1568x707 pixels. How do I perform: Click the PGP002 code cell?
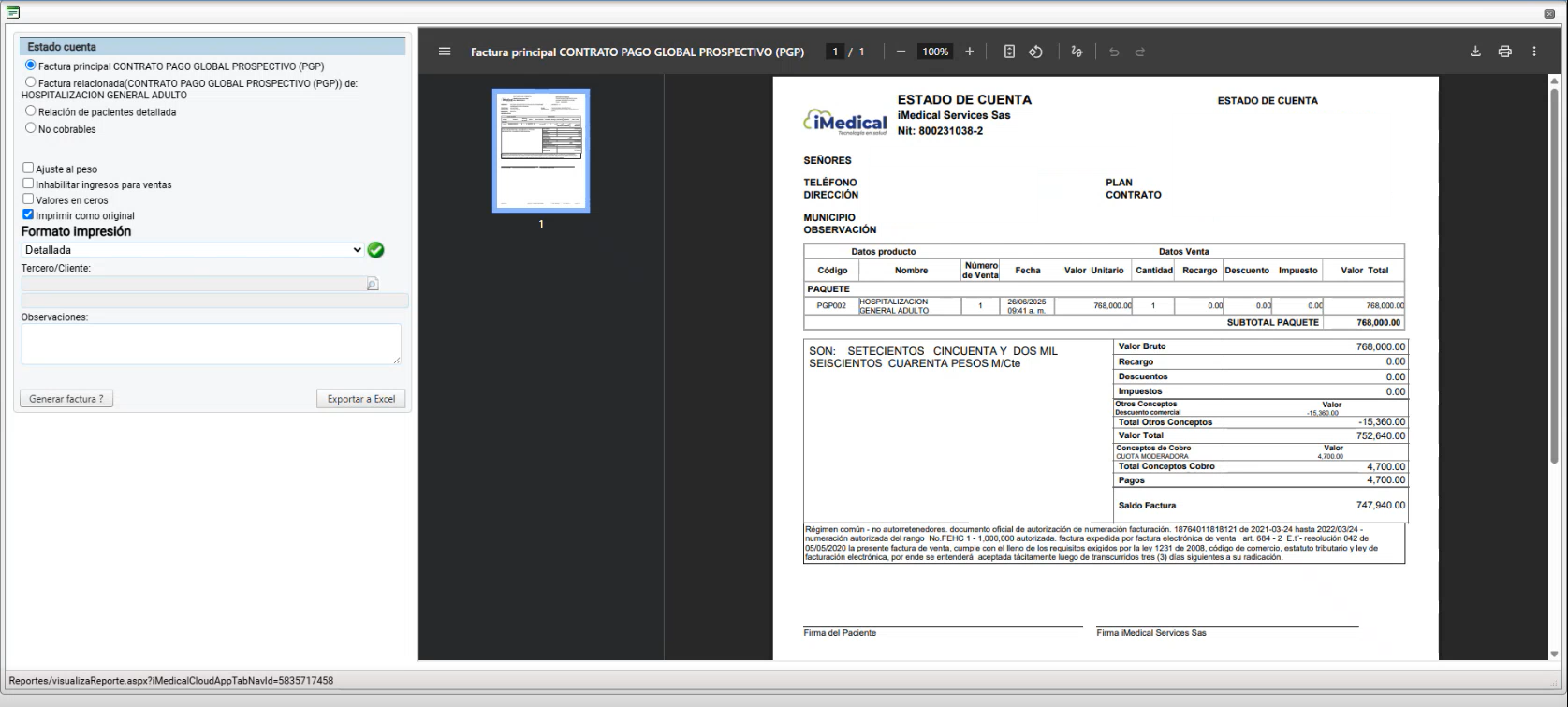pyautogui.click(x=831, y=305)
